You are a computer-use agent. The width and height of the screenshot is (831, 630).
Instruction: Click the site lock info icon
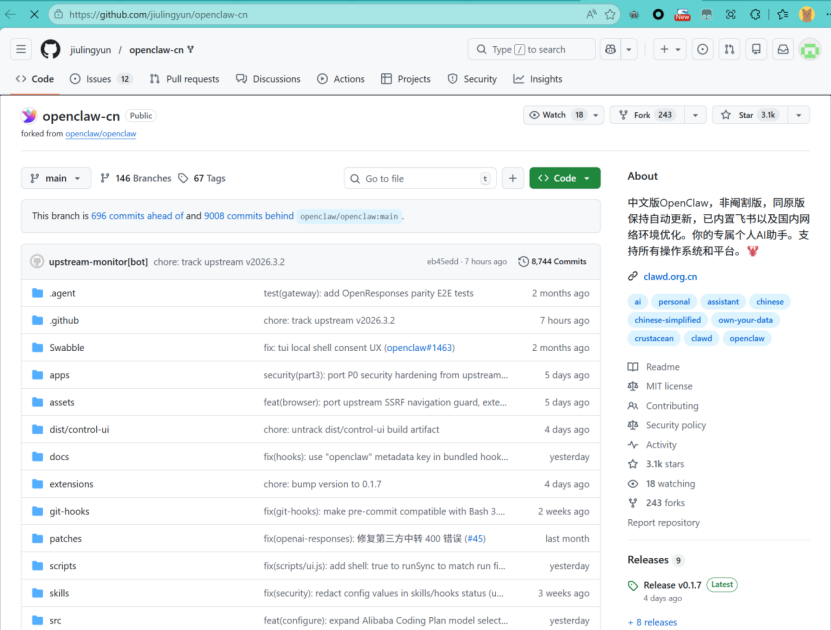[x=59, y=14]
